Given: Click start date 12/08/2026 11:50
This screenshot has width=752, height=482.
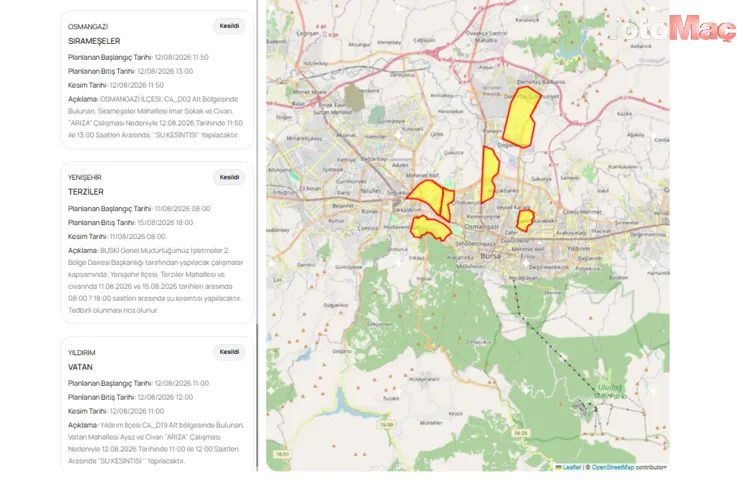Looking at the screenshot, I should [x=181, y=57].
